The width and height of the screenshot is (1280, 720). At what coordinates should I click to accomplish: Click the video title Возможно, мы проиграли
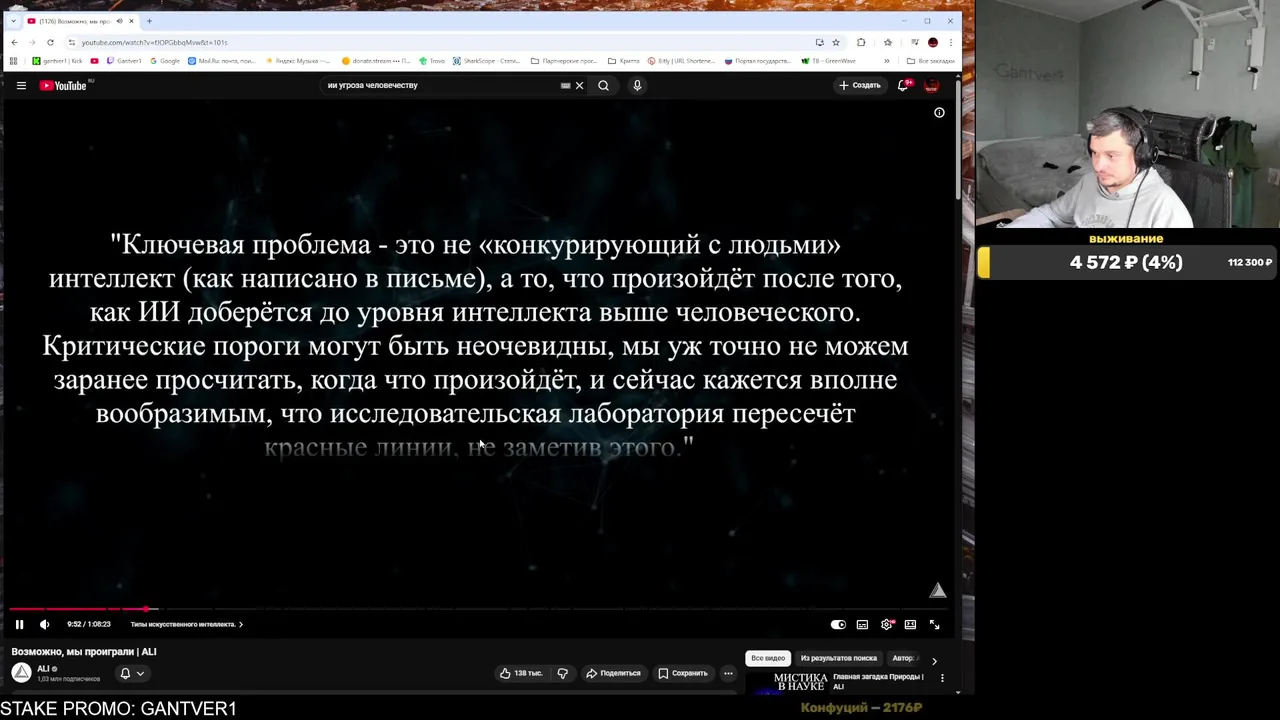[x=84, y=651]
